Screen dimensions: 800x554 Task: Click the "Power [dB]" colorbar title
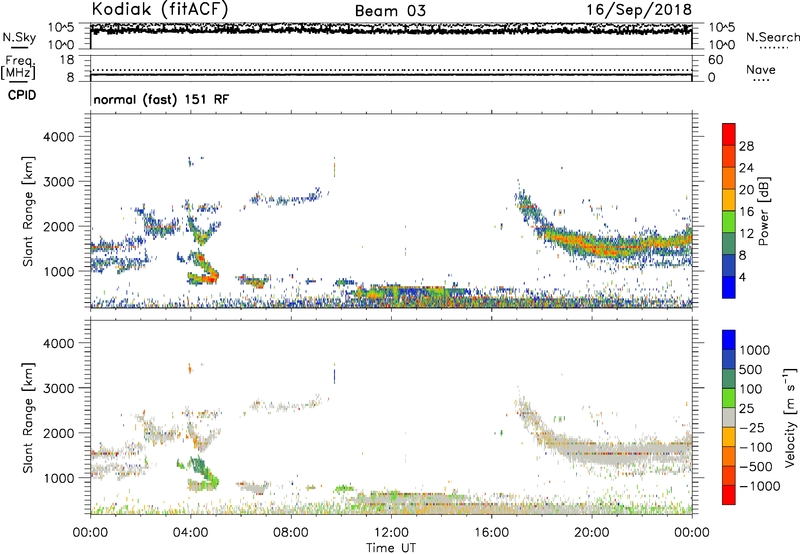click(763, 211)
